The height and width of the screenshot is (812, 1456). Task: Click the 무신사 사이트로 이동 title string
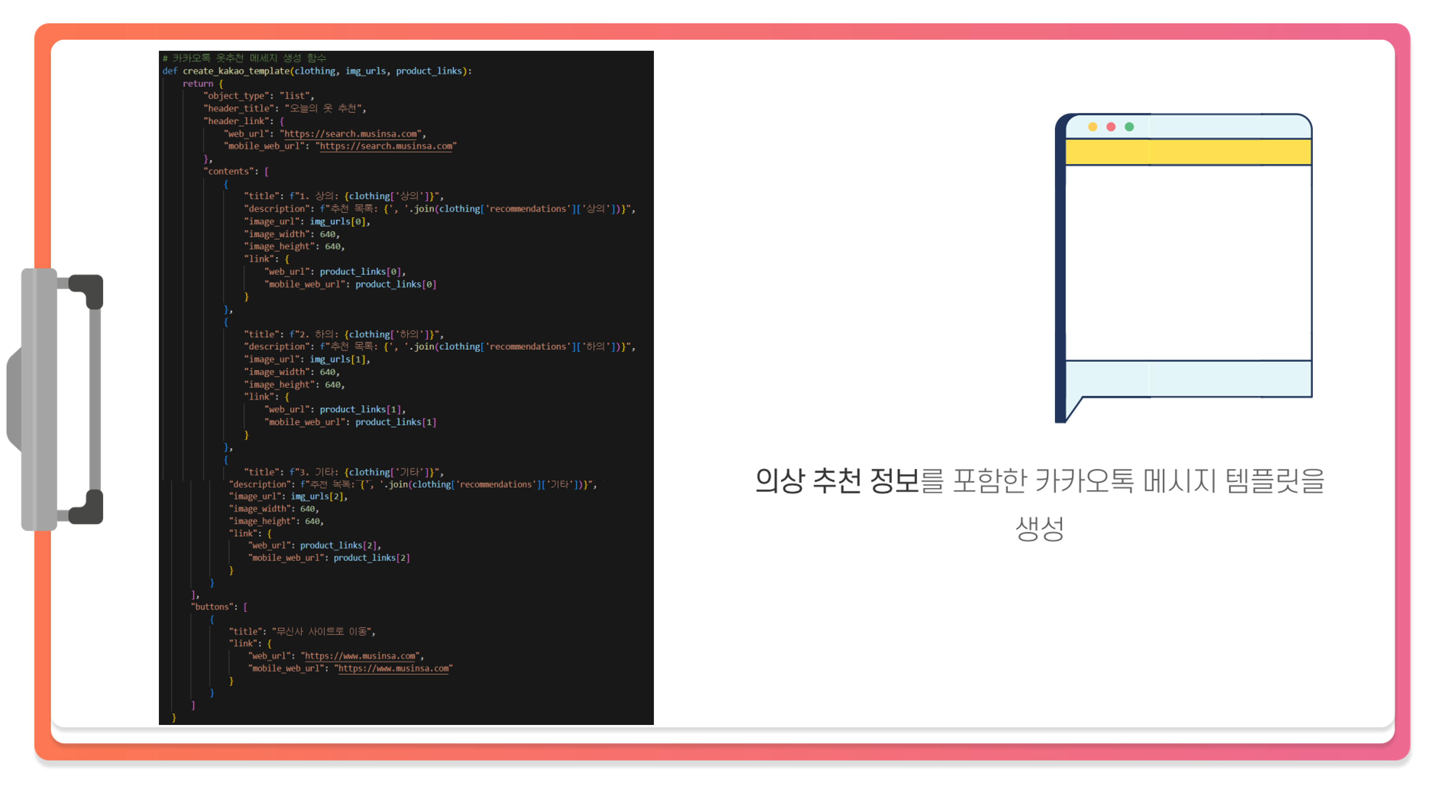click(322, 632)
